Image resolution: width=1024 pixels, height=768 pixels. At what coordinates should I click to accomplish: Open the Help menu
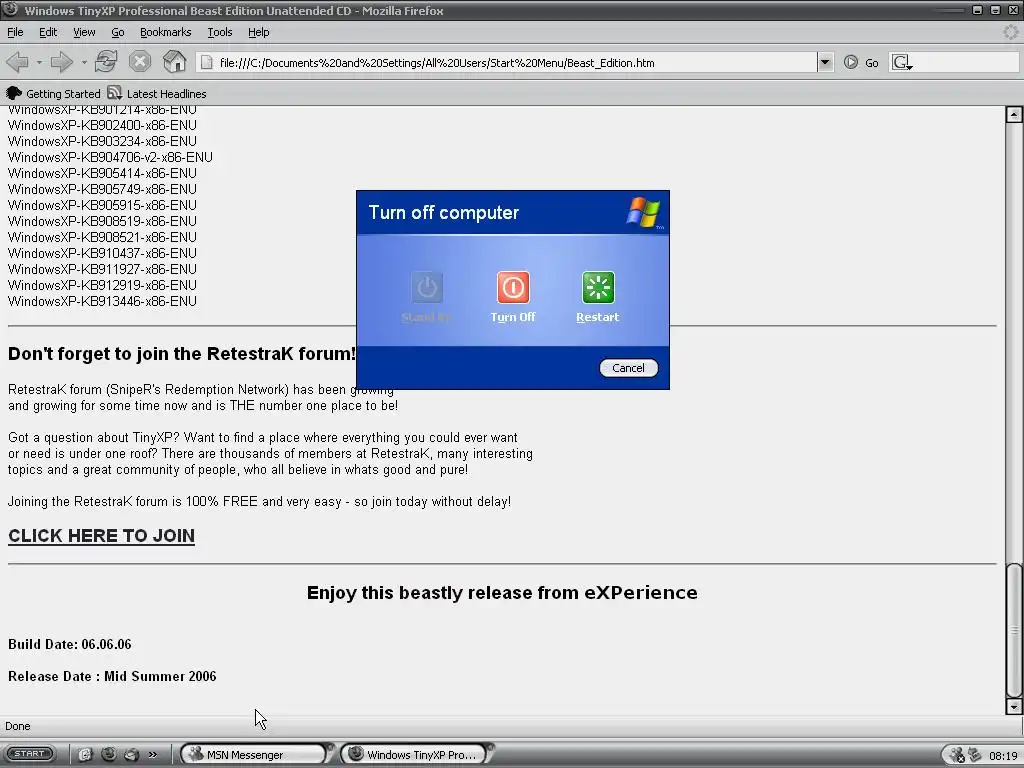pyautogui.click(x=259, y=32)
